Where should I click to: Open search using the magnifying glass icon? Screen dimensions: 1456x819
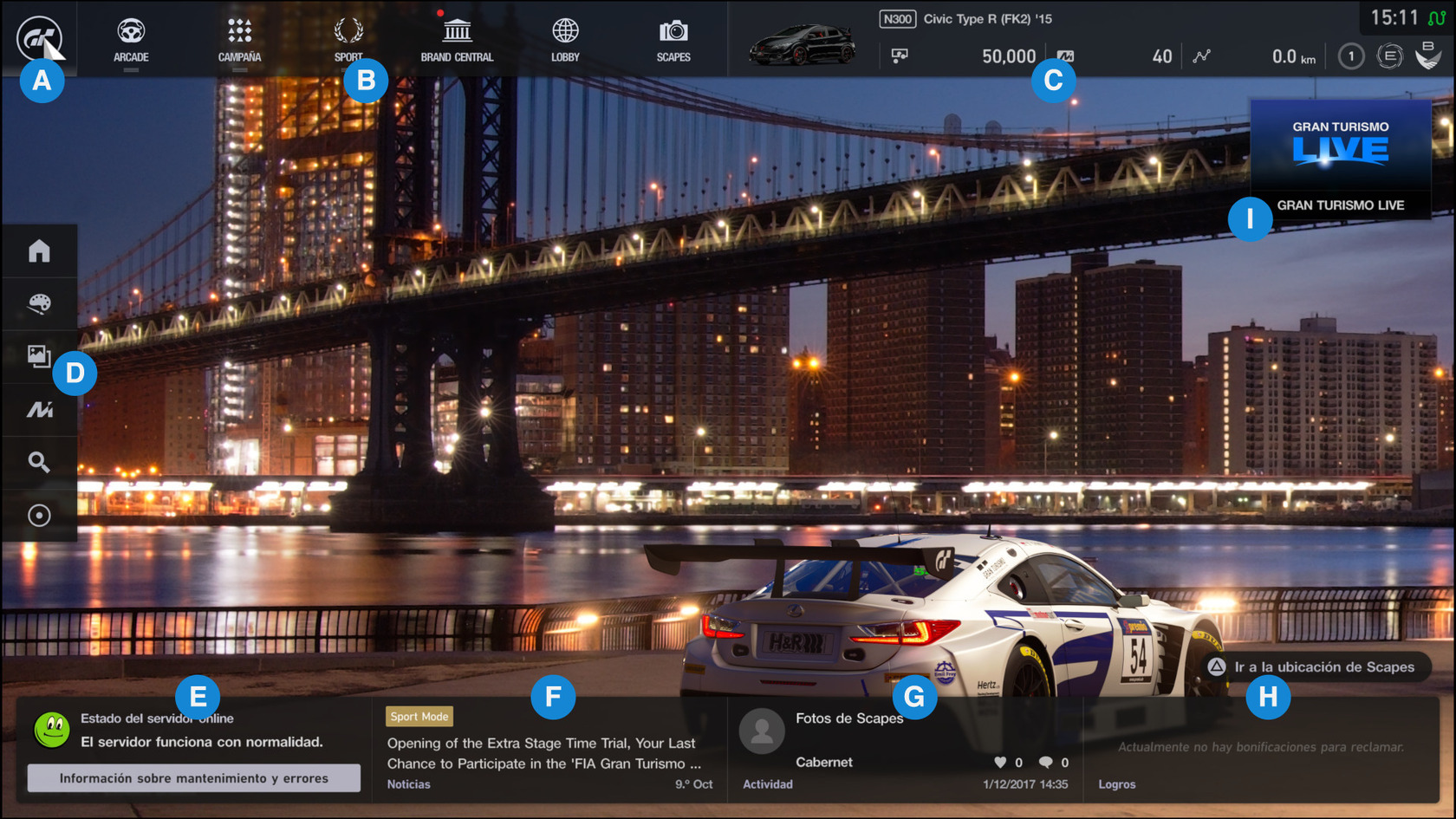[39, 462]
